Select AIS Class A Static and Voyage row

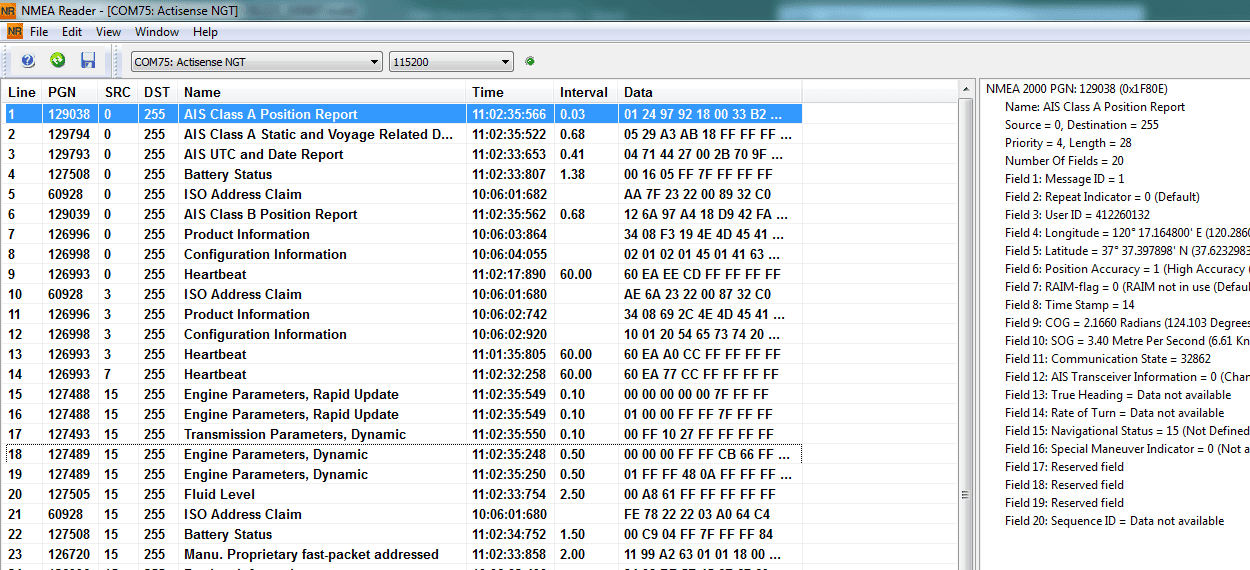click(402, 134)
